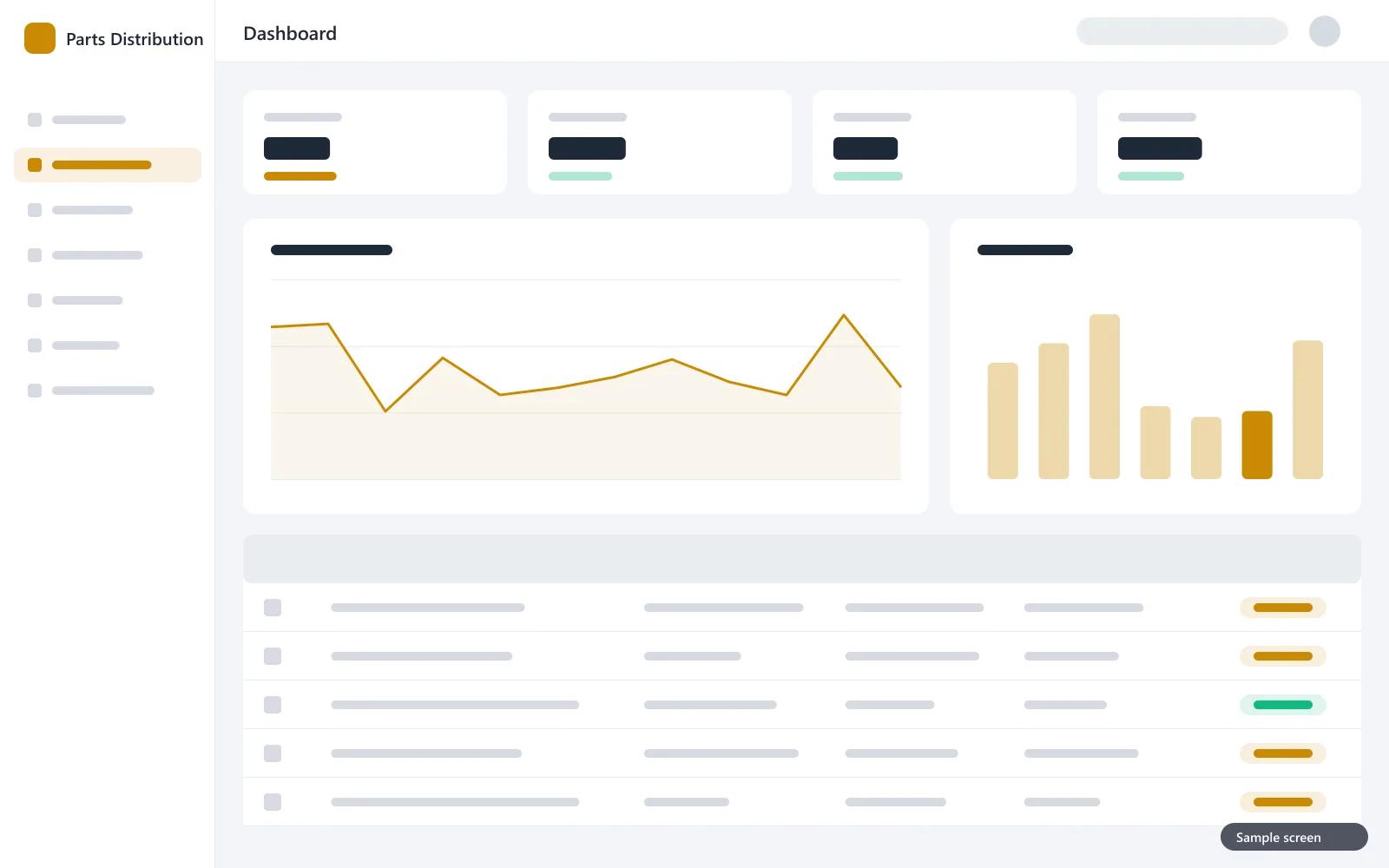Tick the checkbox in the green-badge table row

tap(273, 705)
